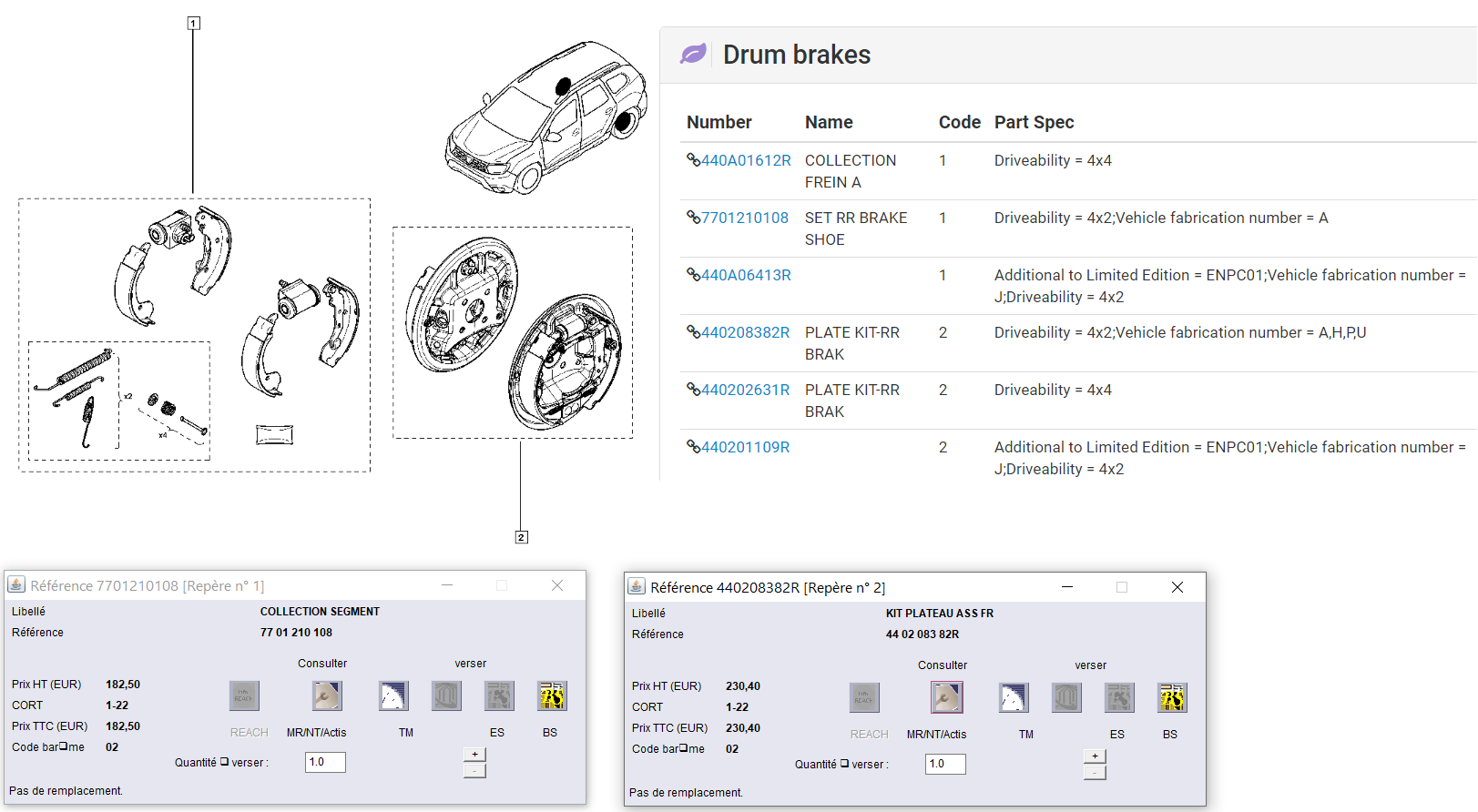The image size is (1478, 812).
Task: Click REACH icon in Référence 440208382R window
Action: click(864, 698)
